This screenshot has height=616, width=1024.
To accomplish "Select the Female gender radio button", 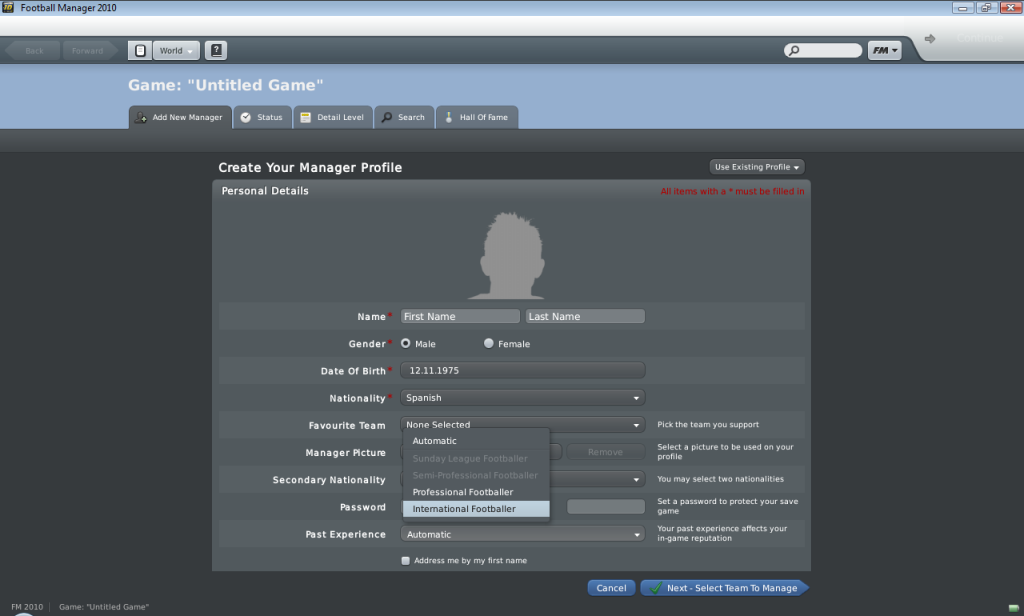I will coord(488,344).
